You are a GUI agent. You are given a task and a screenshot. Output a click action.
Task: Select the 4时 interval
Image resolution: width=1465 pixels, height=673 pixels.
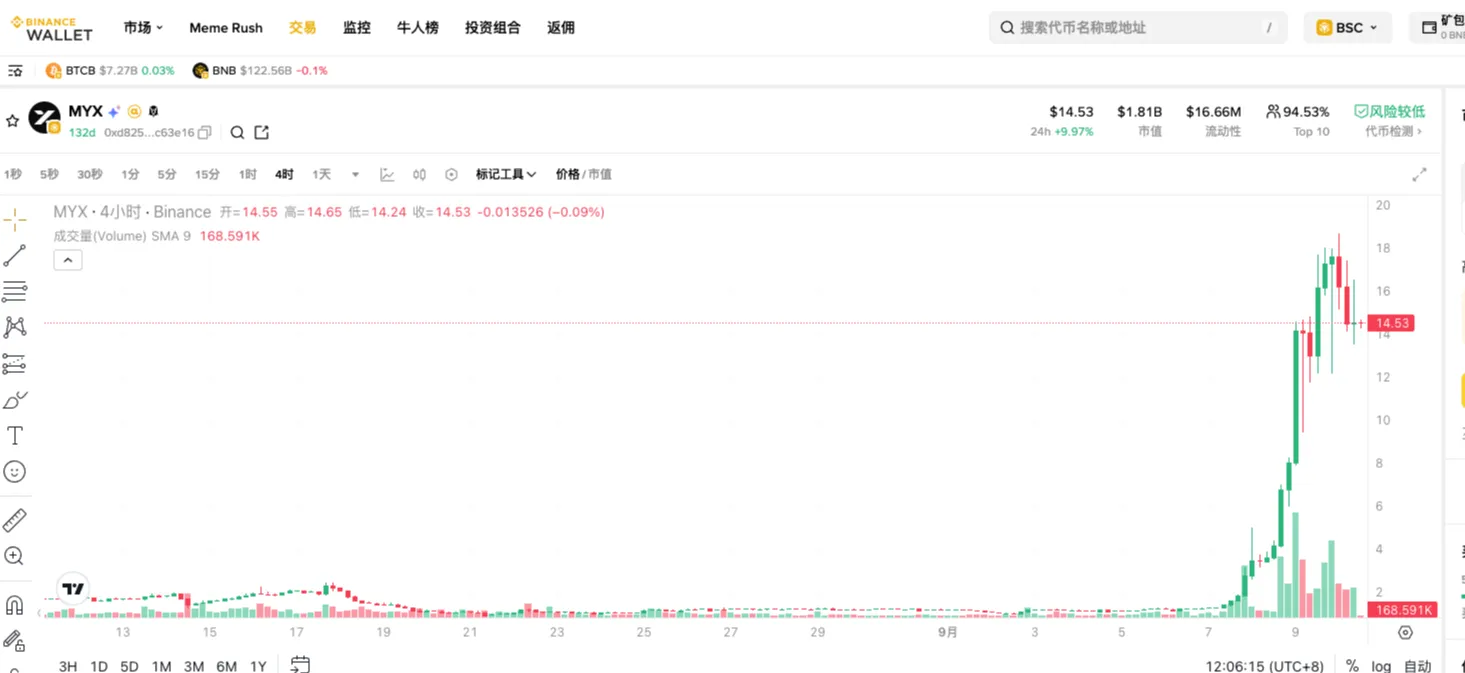coord(284,174)
